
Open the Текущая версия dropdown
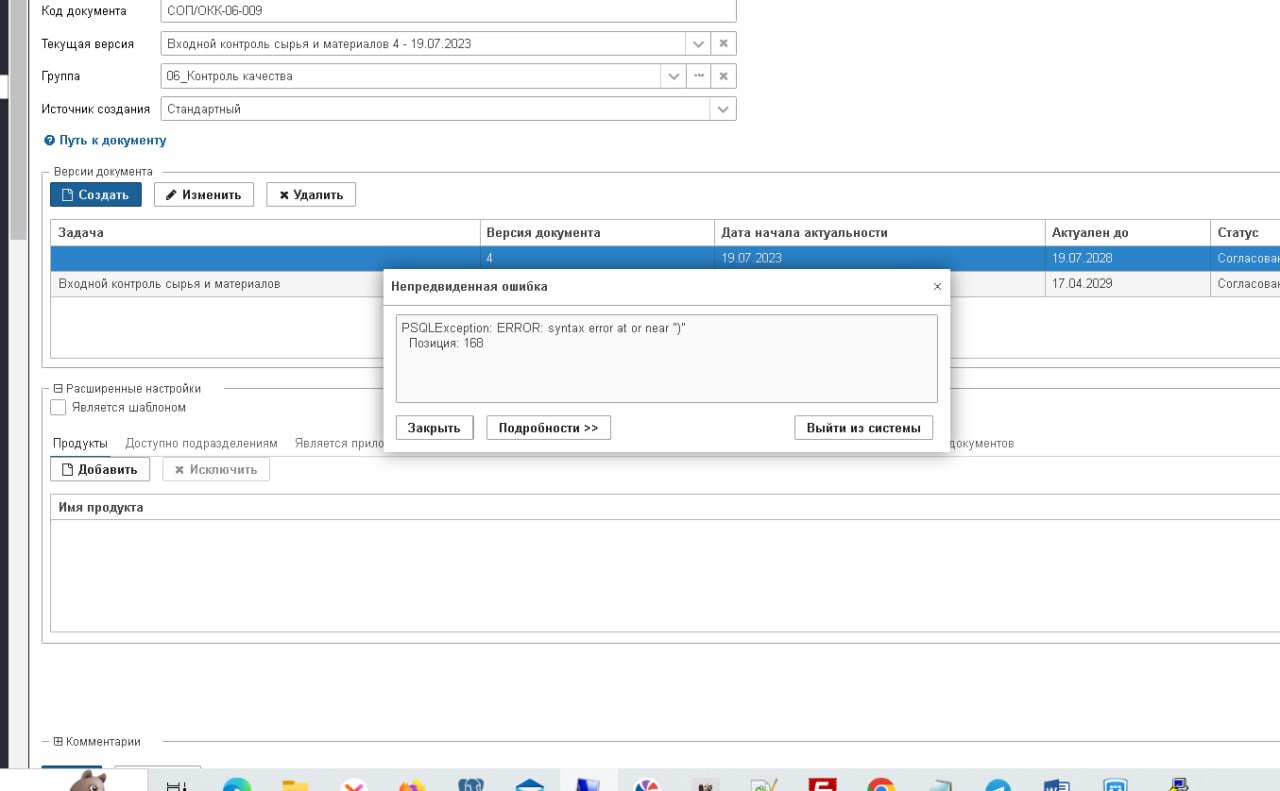(698, 44)
